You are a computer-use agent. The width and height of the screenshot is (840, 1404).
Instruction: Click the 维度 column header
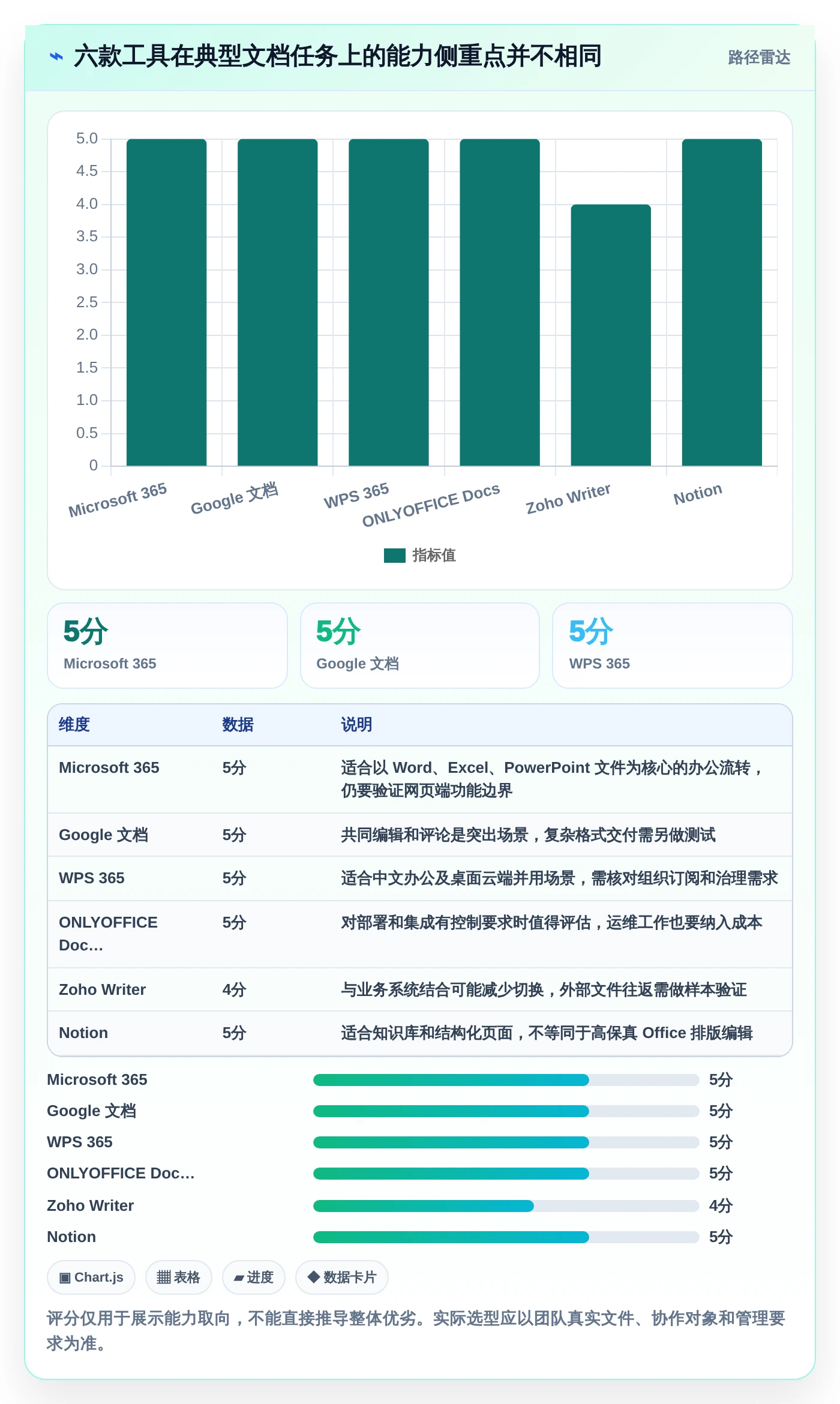pyautogui.click(x=74, y=725)
